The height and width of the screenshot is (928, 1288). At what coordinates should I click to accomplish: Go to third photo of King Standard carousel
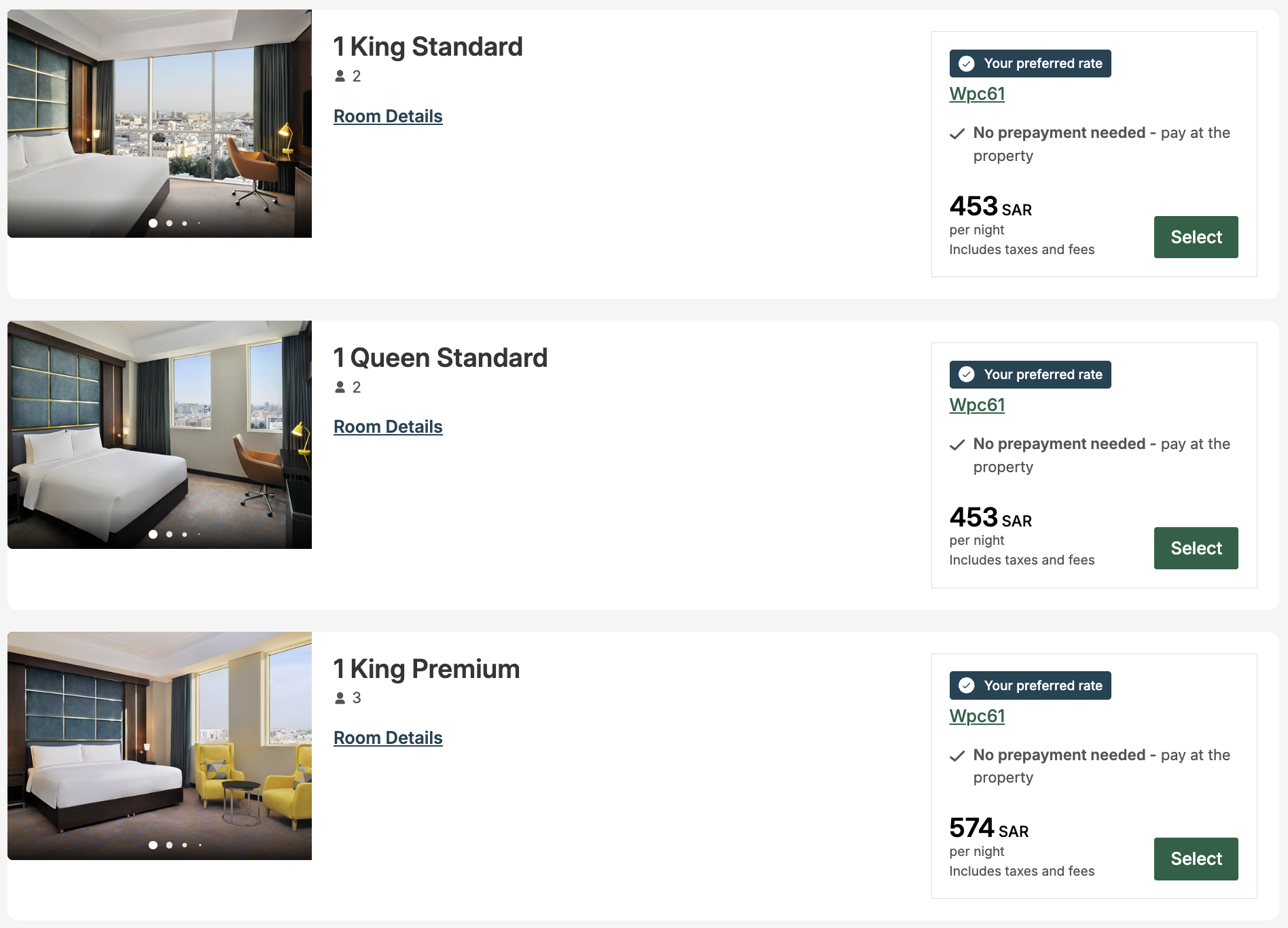pyautogui.click(x=185, y=223)
